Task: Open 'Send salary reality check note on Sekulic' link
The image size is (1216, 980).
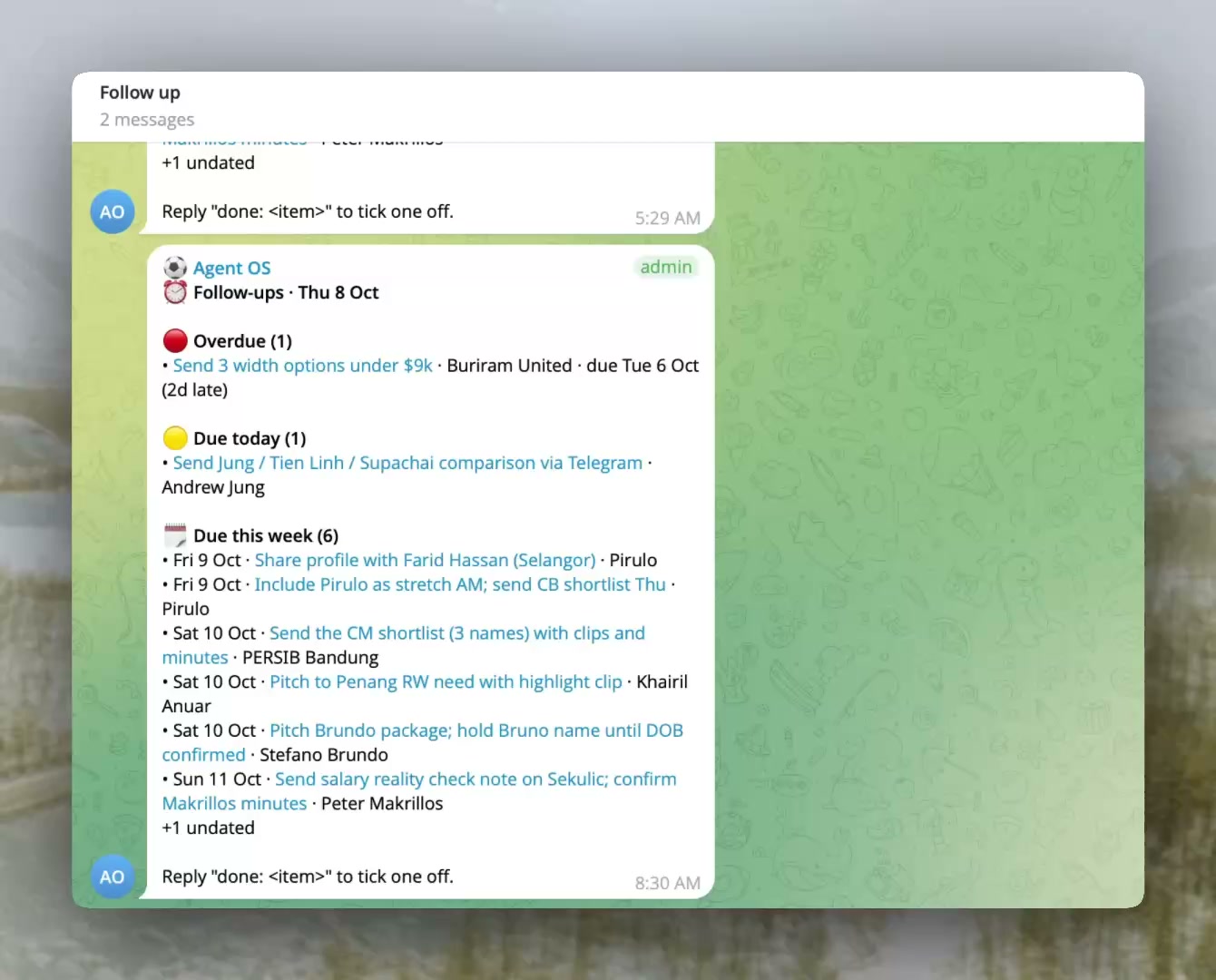Action: [419, 791]
